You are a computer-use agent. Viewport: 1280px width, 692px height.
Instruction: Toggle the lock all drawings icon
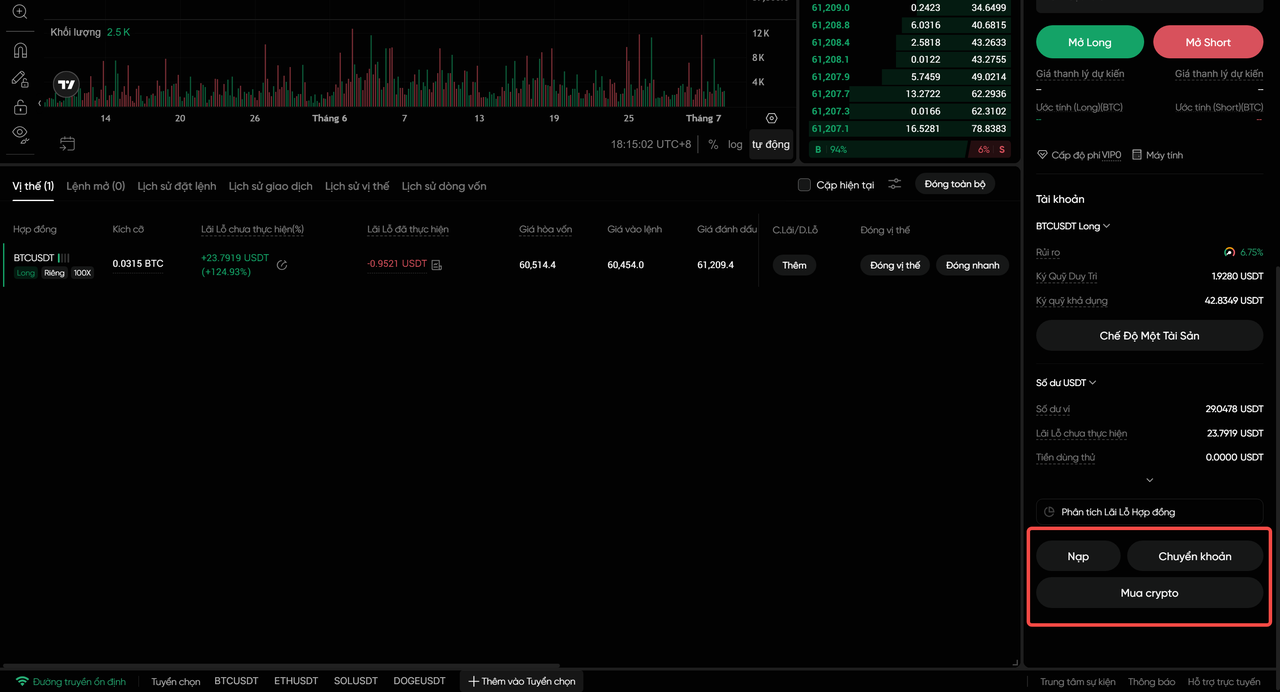point(20,107)
